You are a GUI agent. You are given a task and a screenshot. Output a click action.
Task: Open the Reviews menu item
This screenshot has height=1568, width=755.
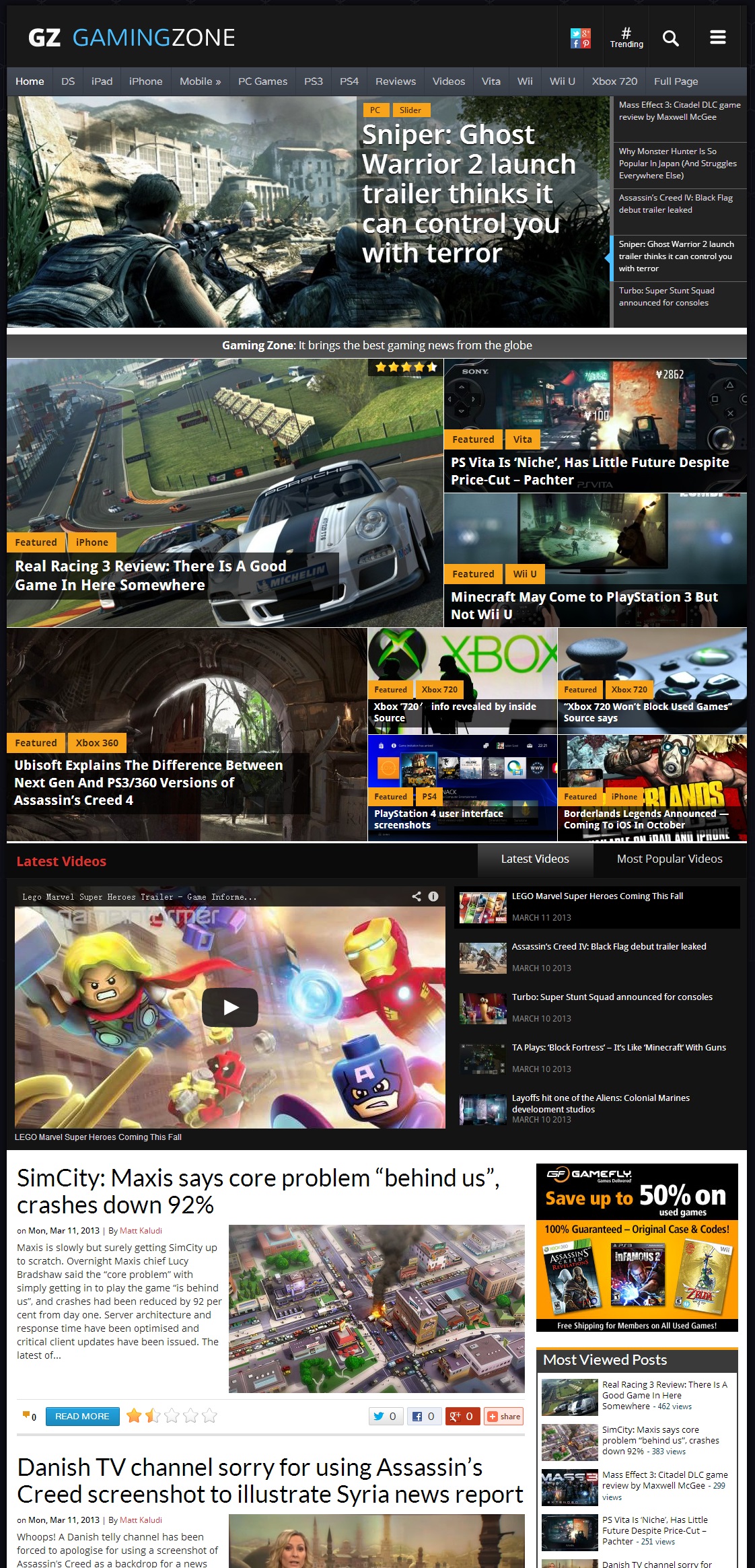click(x=396, y=81)
